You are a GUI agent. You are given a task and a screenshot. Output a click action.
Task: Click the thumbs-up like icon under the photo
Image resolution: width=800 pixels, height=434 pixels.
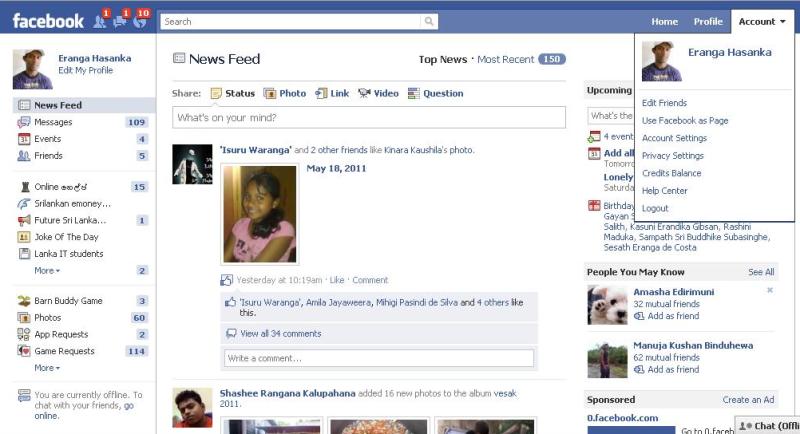(x=231, y=302)
